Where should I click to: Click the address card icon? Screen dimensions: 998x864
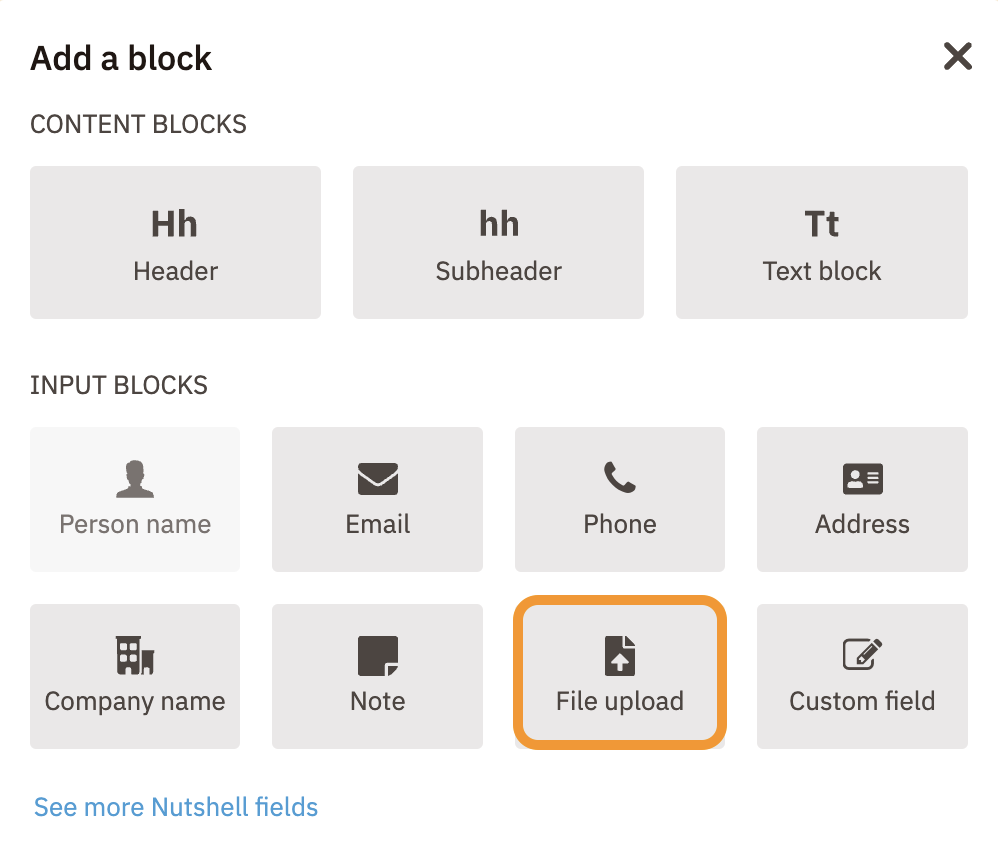point(862,480)
